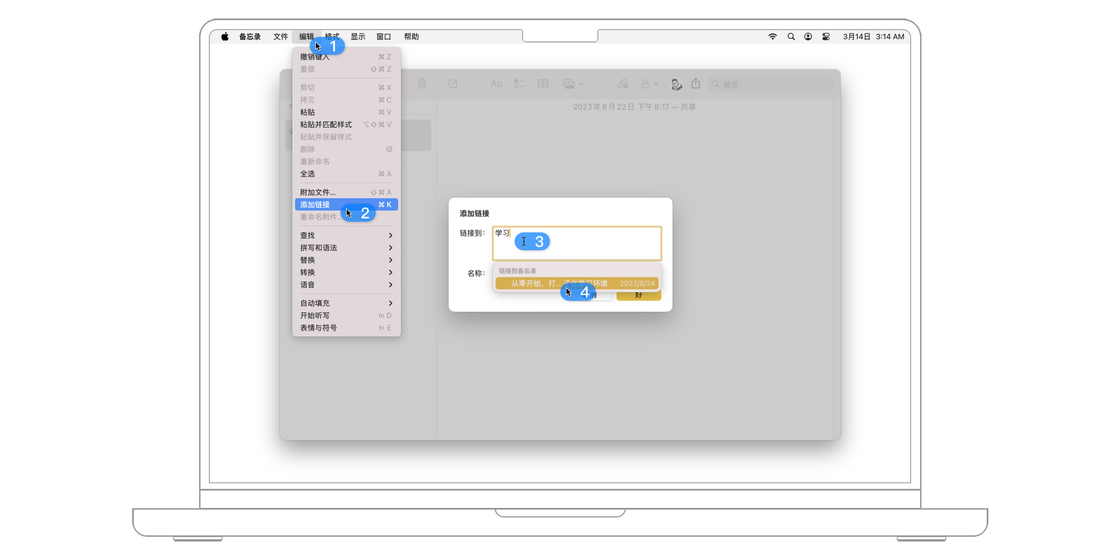This screenshot has height=560, width=1120.
Task: Click the share export icon
Action: [696, 84]
